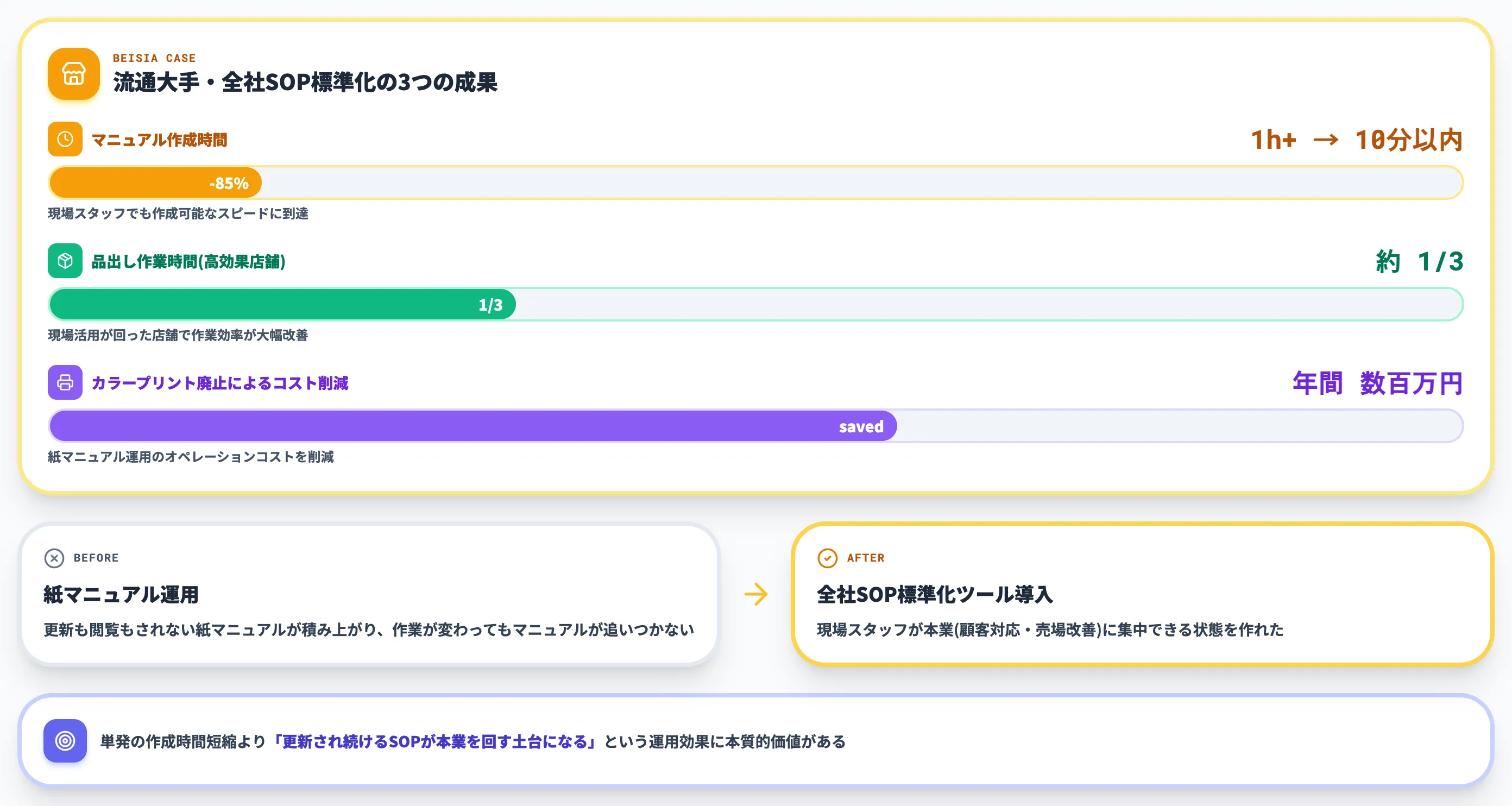This screenshot has width=1512, height=806.
Task: Click the orange arrow between BEFORE and AFTER cards
Action: point(756,594)
